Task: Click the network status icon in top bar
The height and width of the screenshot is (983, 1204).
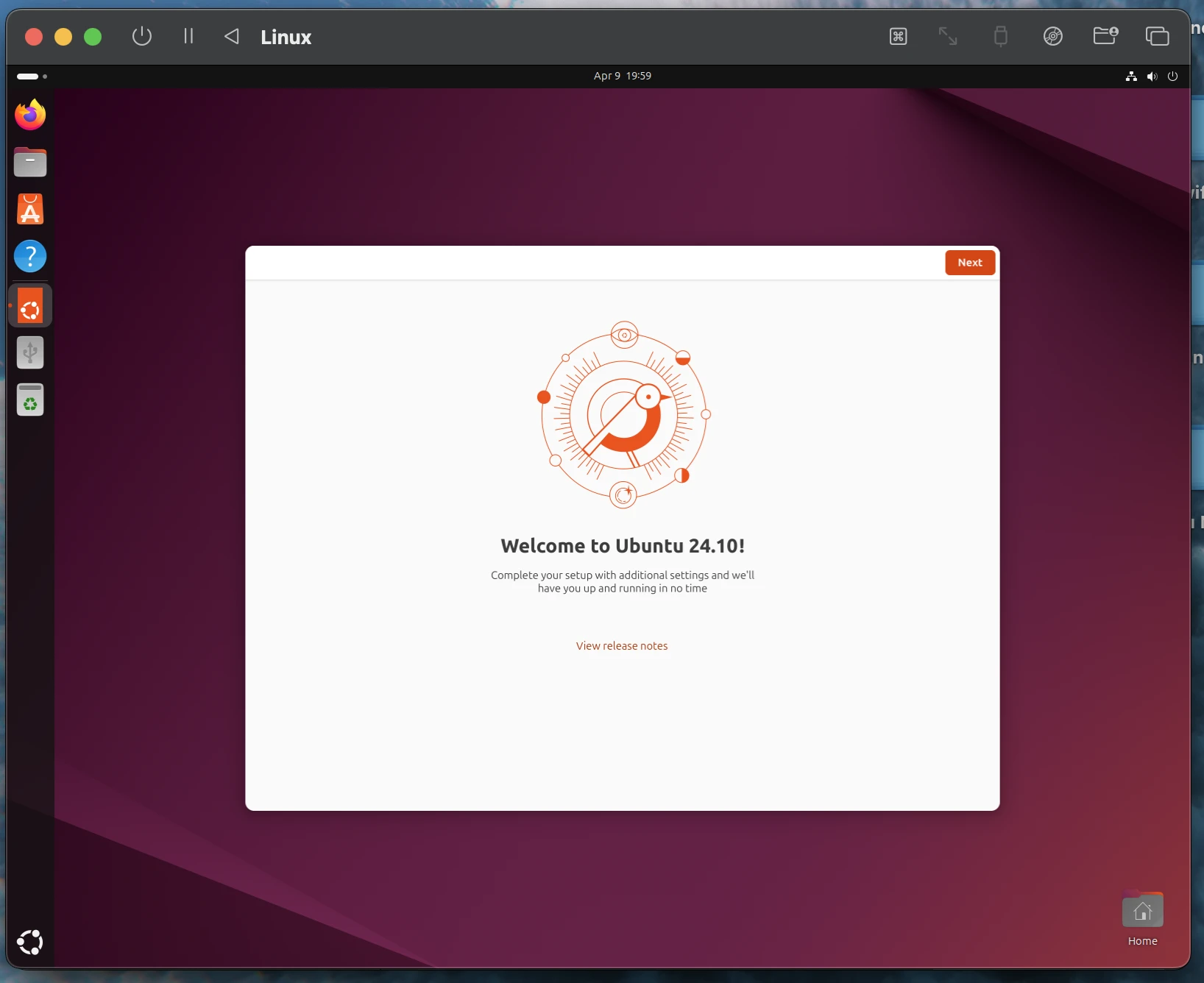Action: 1131,77
